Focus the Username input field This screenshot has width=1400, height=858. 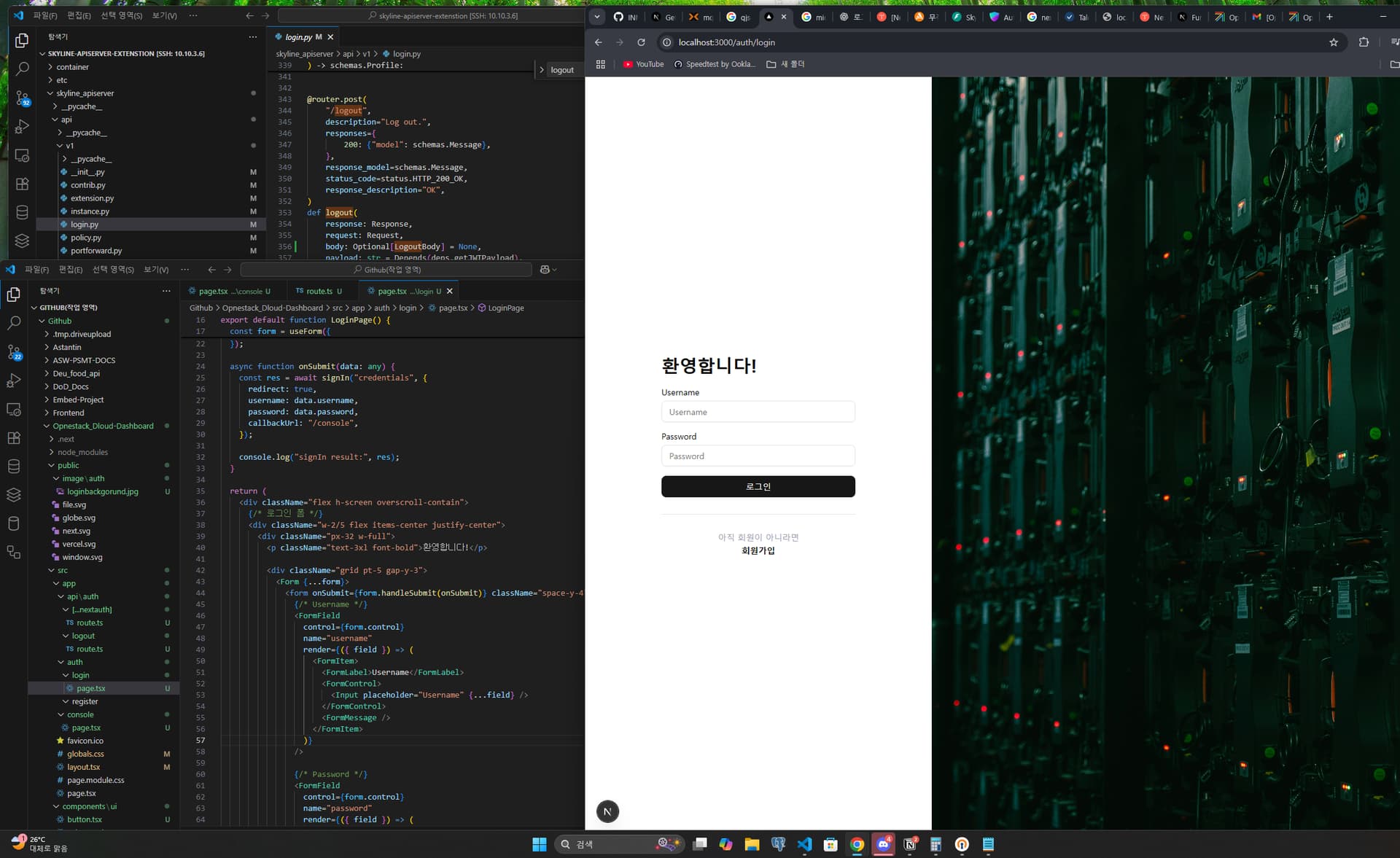tap(758, 412)
